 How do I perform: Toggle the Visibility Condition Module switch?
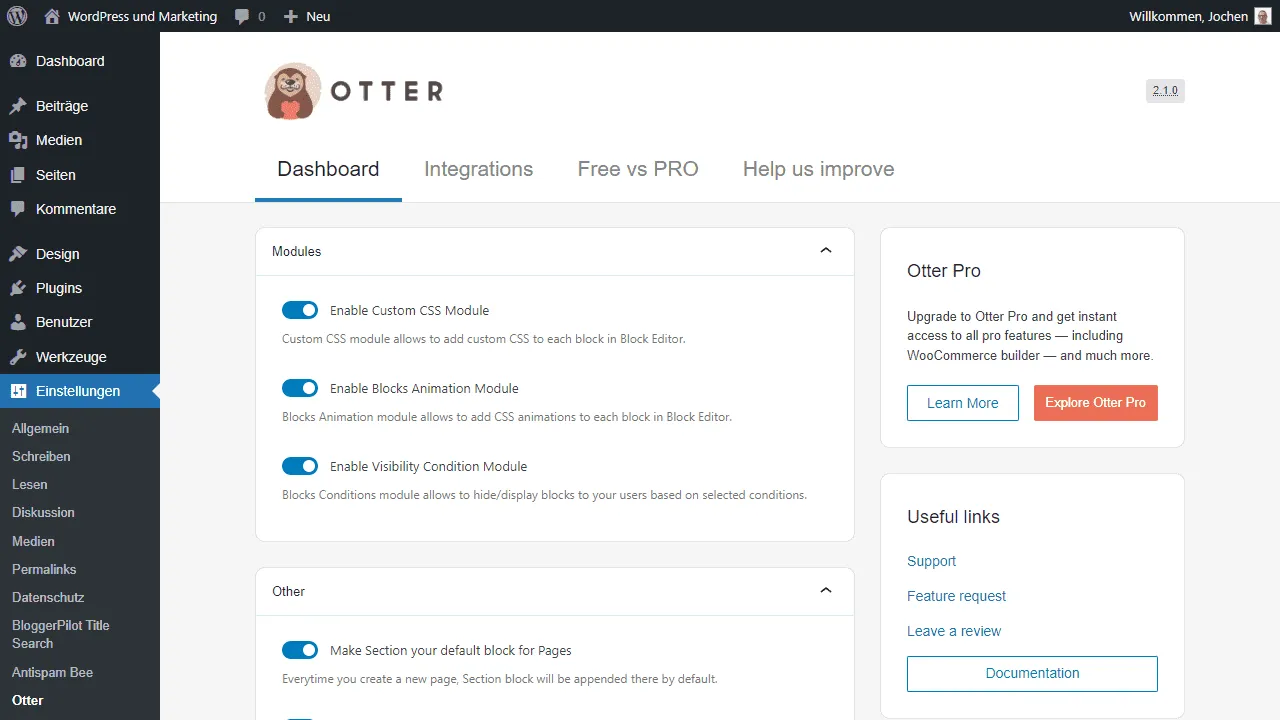[300, 466]
